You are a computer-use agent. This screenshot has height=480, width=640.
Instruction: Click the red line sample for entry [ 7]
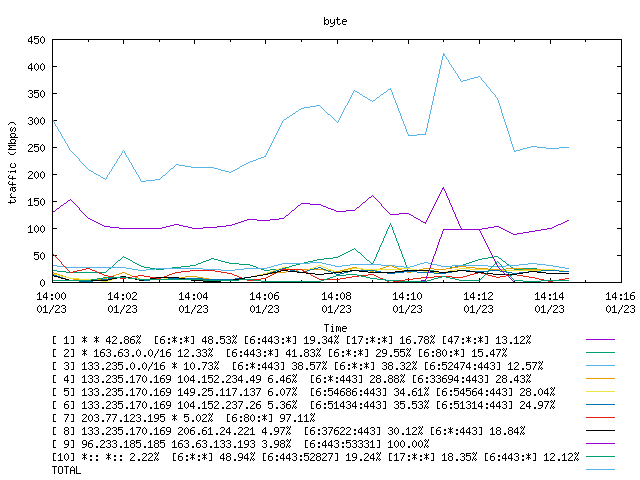[600, 418]
